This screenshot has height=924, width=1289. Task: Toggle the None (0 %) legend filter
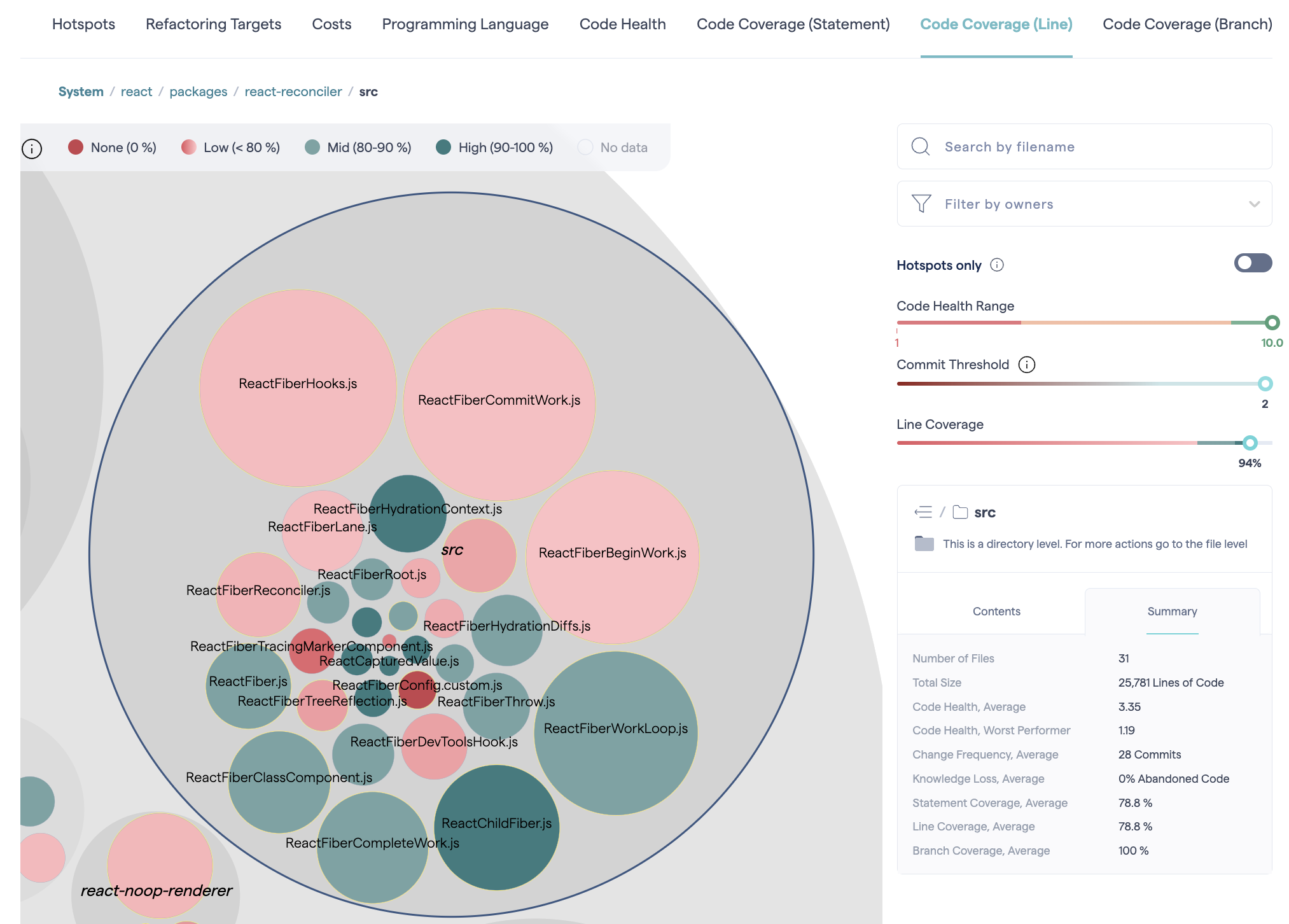point(112,148)
